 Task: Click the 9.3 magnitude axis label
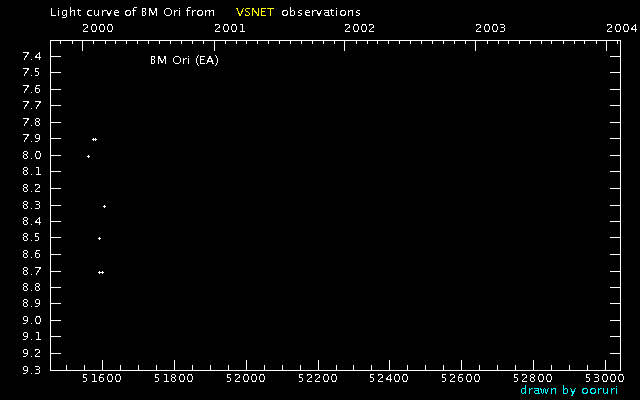pyautogui.click(x=31, y=369)
